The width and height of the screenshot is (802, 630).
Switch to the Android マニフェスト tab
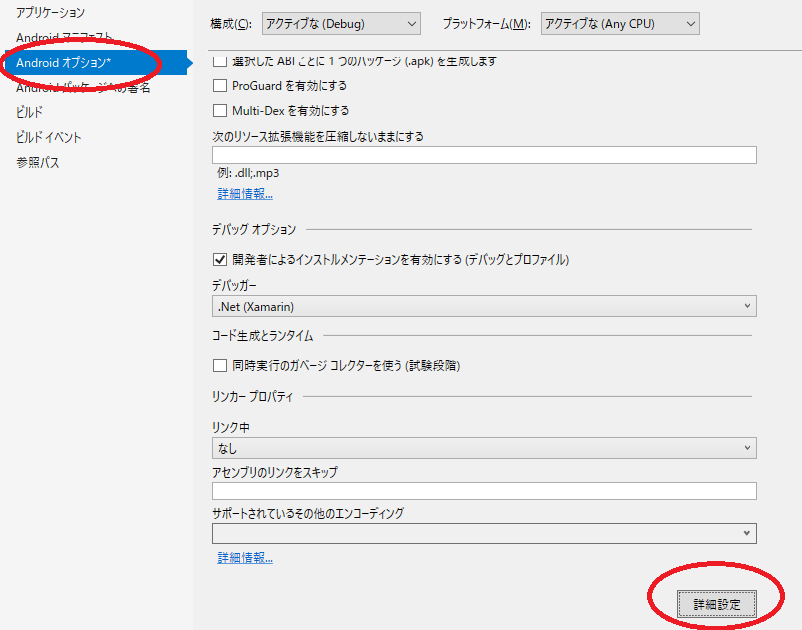click(x=64, y=37)
